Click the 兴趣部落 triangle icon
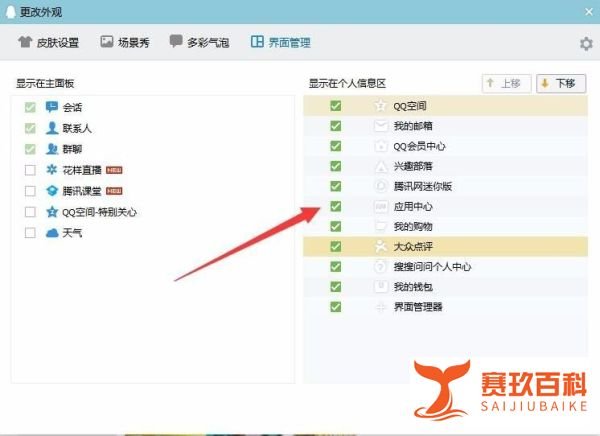 380,166
